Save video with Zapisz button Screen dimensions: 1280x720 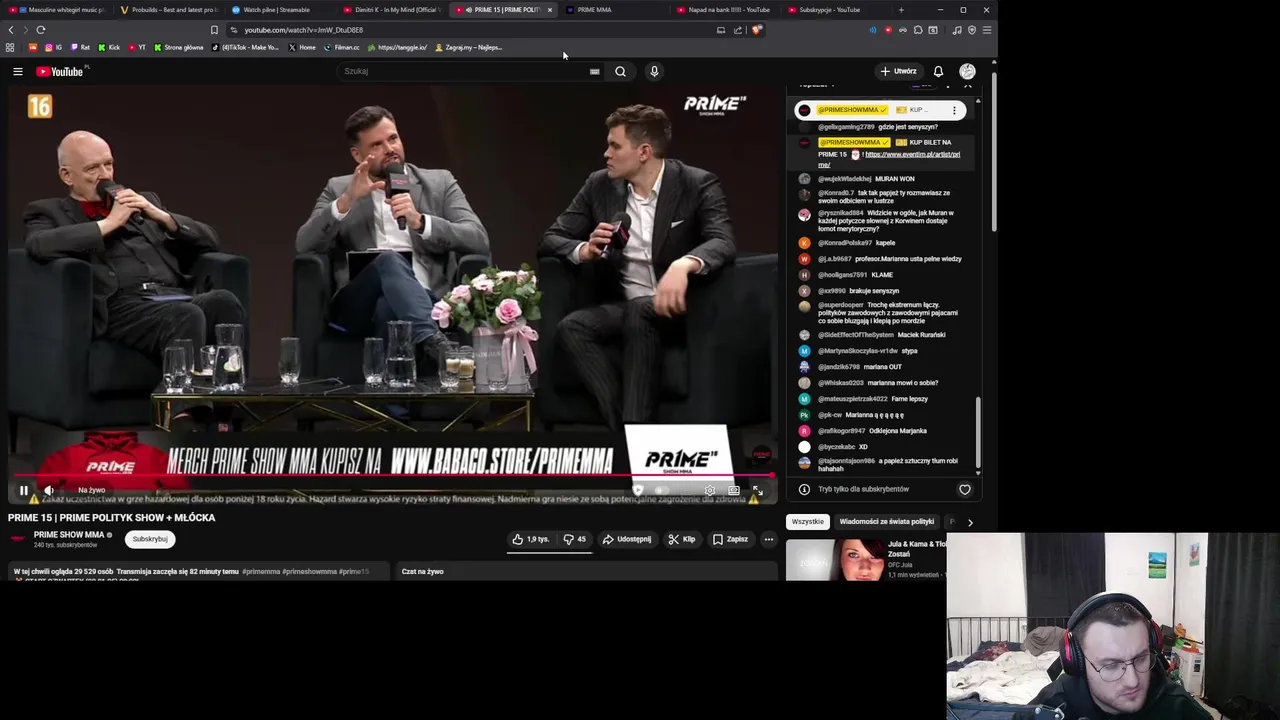coord(730,539)
